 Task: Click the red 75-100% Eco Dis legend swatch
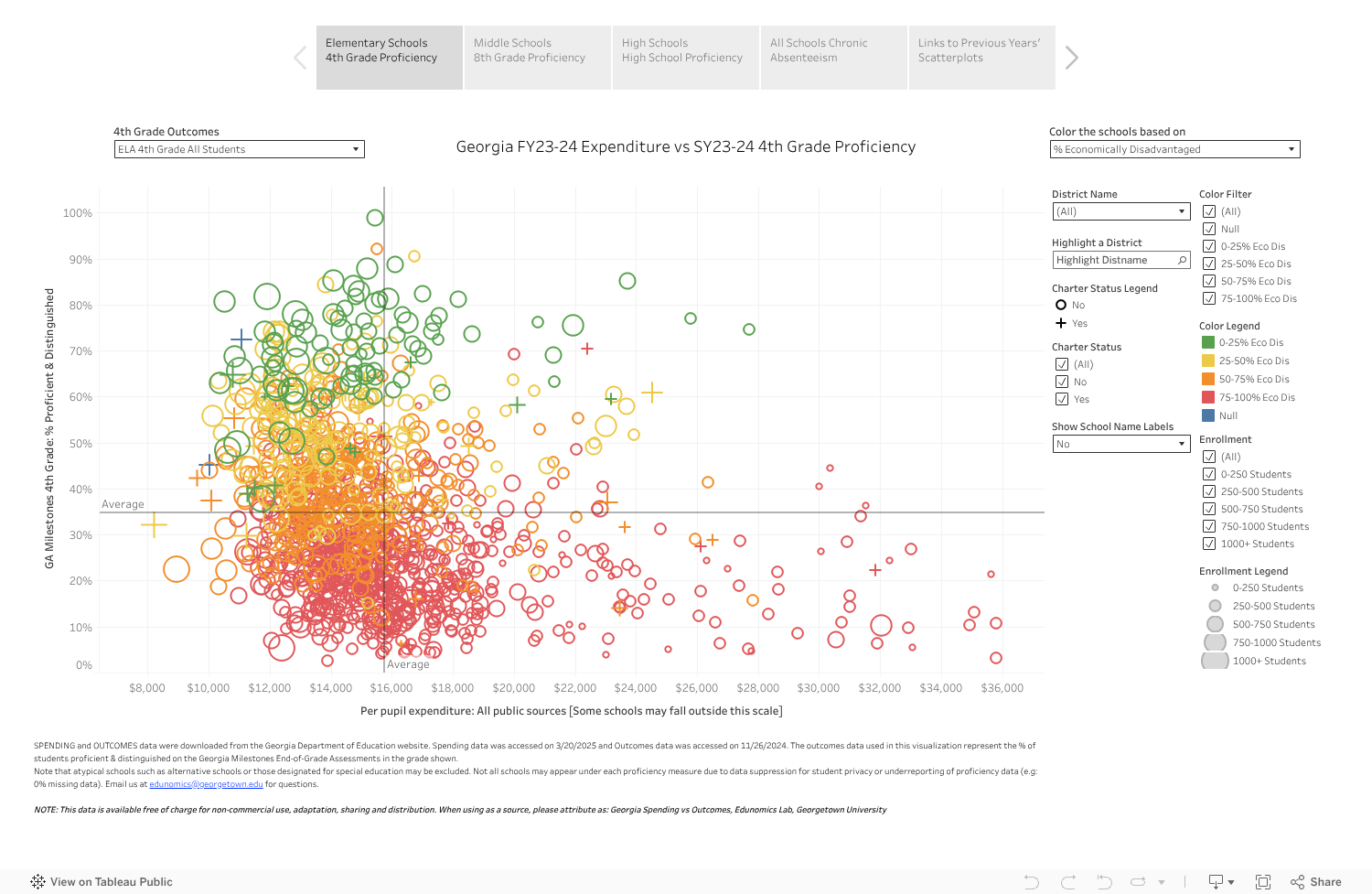[x=1208, y=397]
